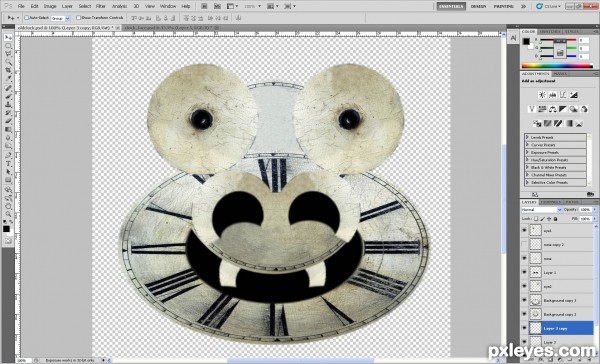Add a Levels adjustment
This screenshot has width=600, height=364.
pyautogui.click(x=553, y=95)
